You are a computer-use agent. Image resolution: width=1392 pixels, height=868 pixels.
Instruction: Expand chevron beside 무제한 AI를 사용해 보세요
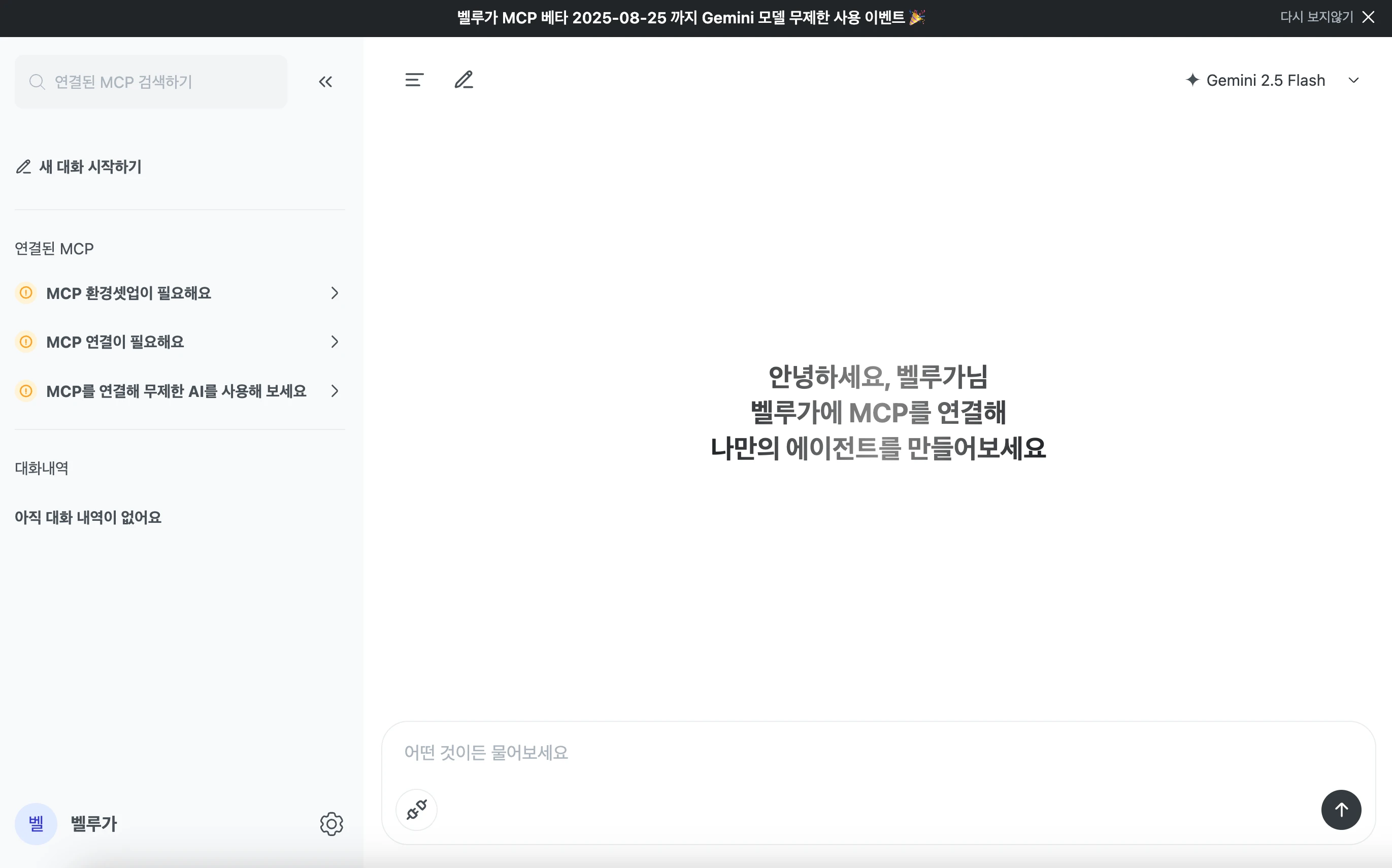pyautogui.click(x=335, y=391)
